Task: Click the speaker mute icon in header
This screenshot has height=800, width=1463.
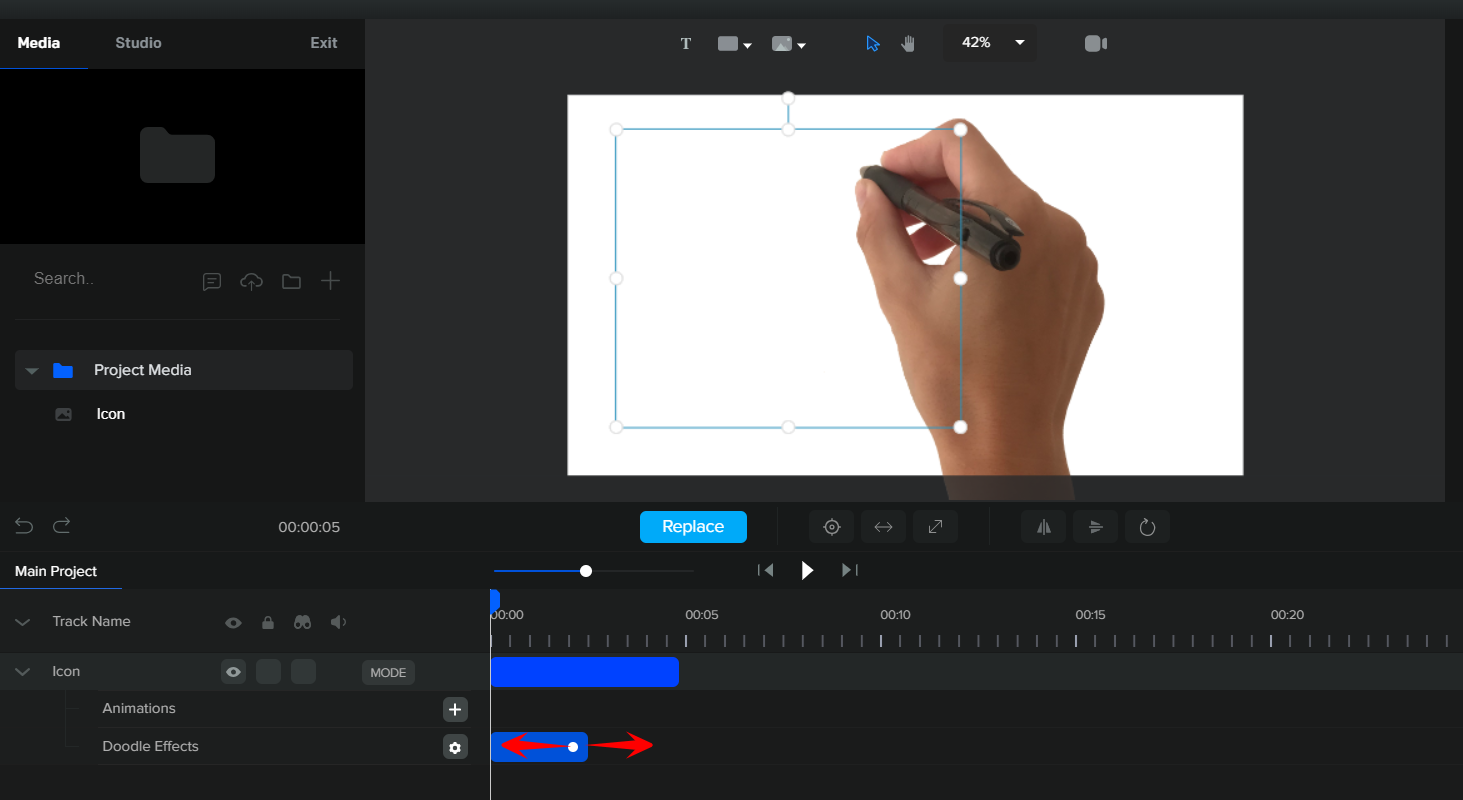Action: [339, 622]
